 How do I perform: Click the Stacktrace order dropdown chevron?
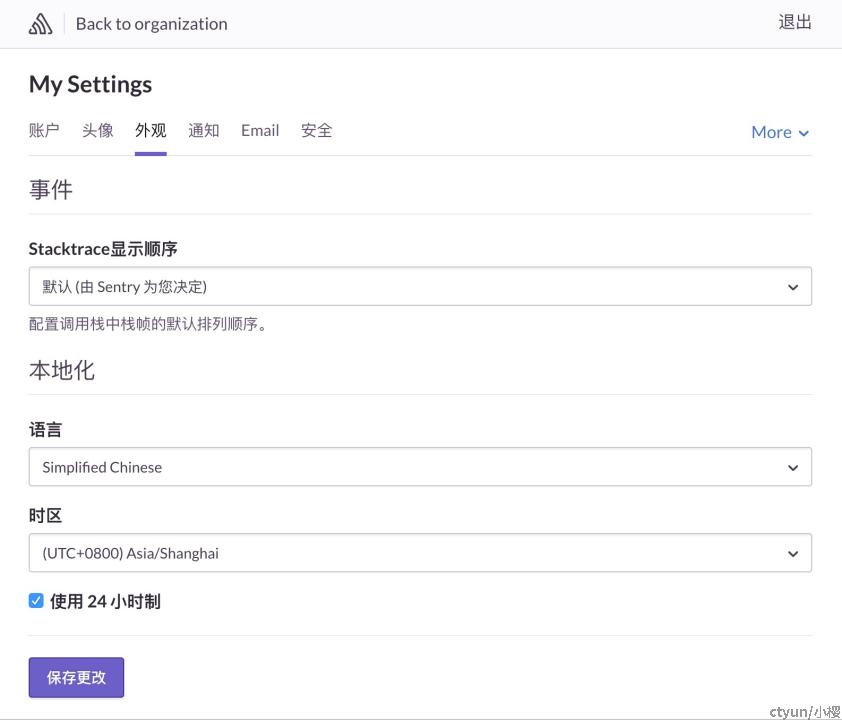click(793, 287)
